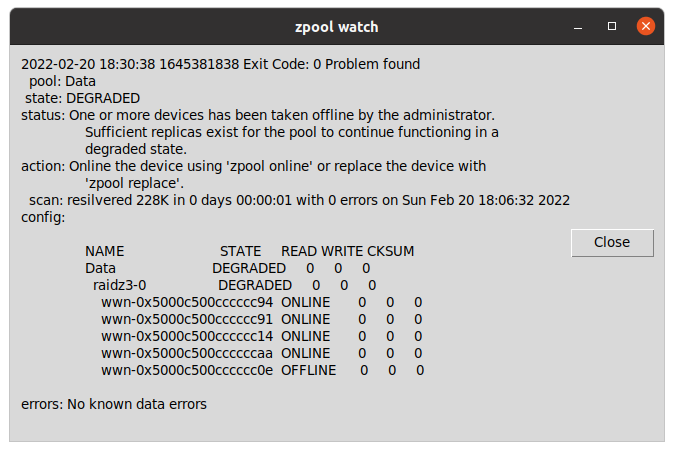674x451 pixels.
Task: Click the status line about offline devices
Action: click(x=258, y=115)
